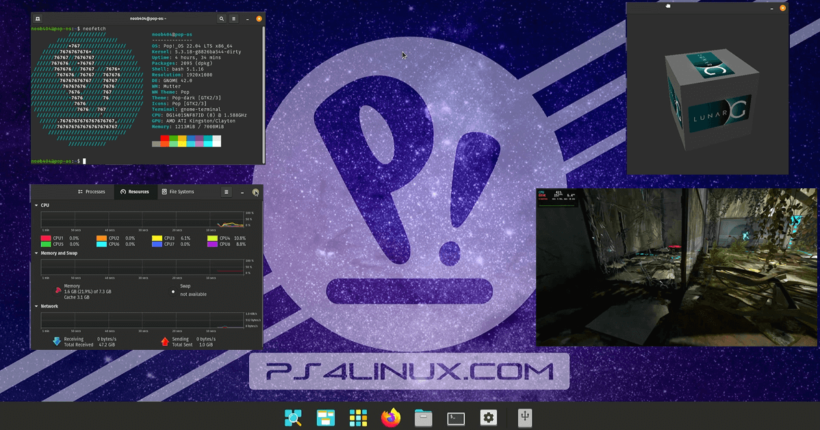This screenshot has width=820, height=430.
Task: Click the Swap color picker circle
Action: (173, 292)
